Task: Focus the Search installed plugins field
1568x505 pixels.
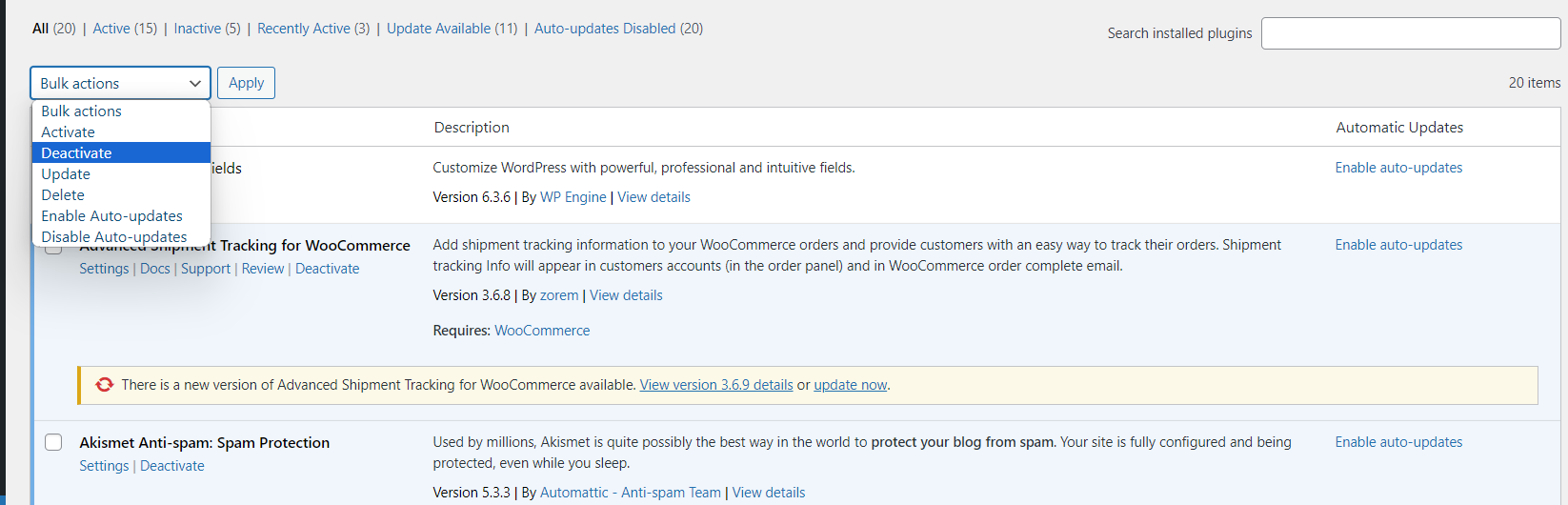Action: pos(1411,33)
